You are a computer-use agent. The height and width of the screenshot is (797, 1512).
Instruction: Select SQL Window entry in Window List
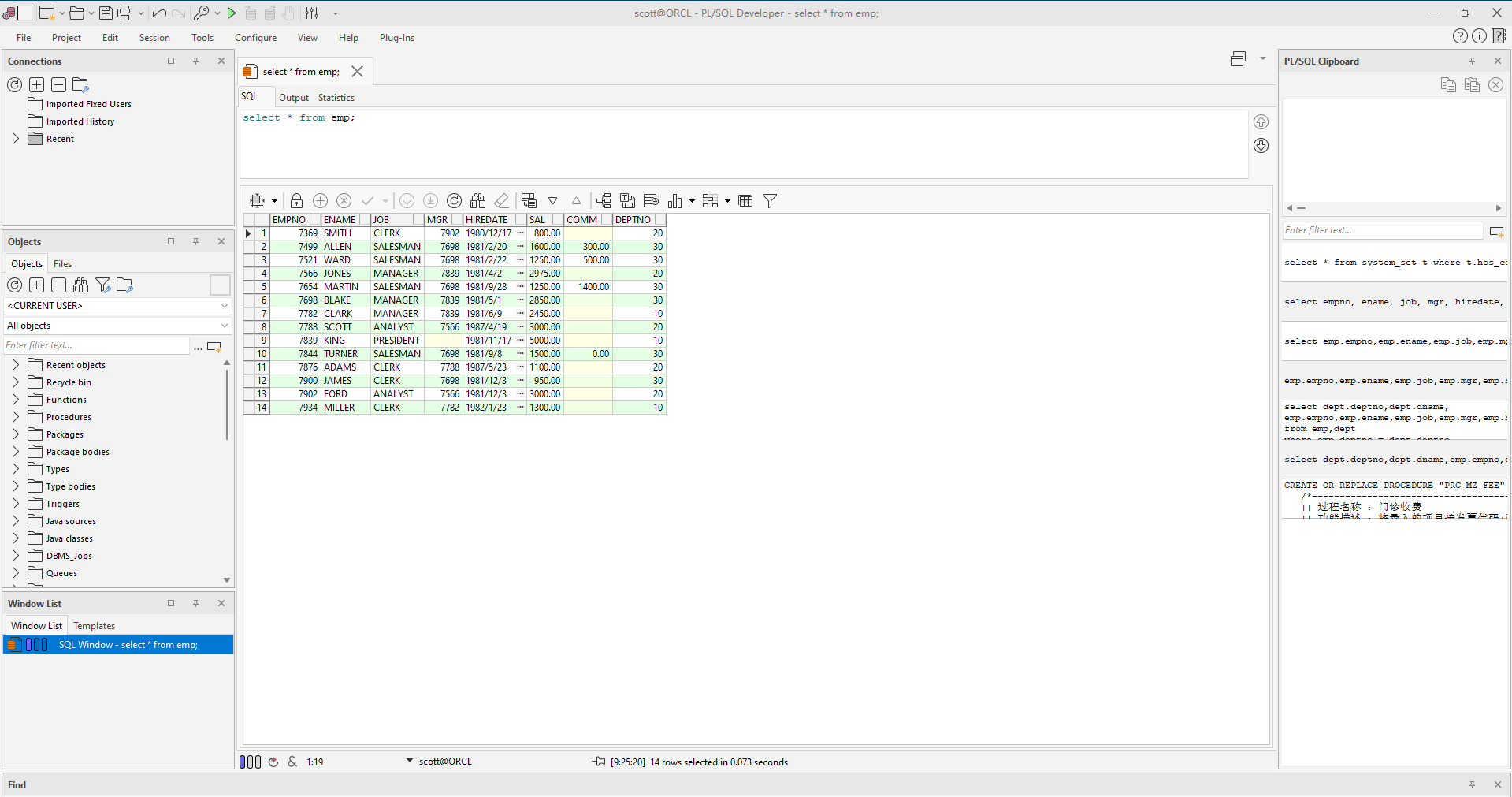tap(118, 645)
